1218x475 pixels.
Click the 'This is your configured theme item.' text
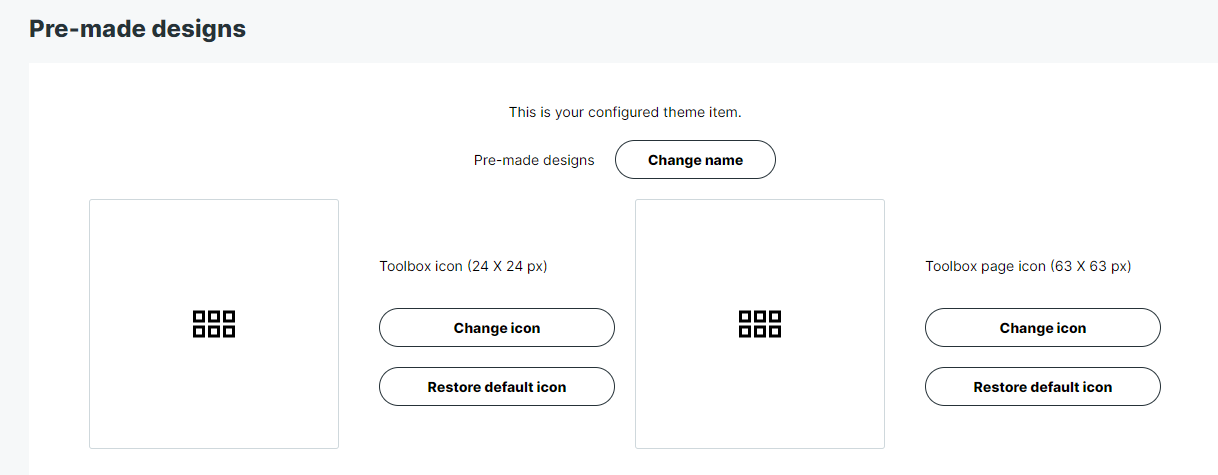pyautogui.click(x=625, y=112)
